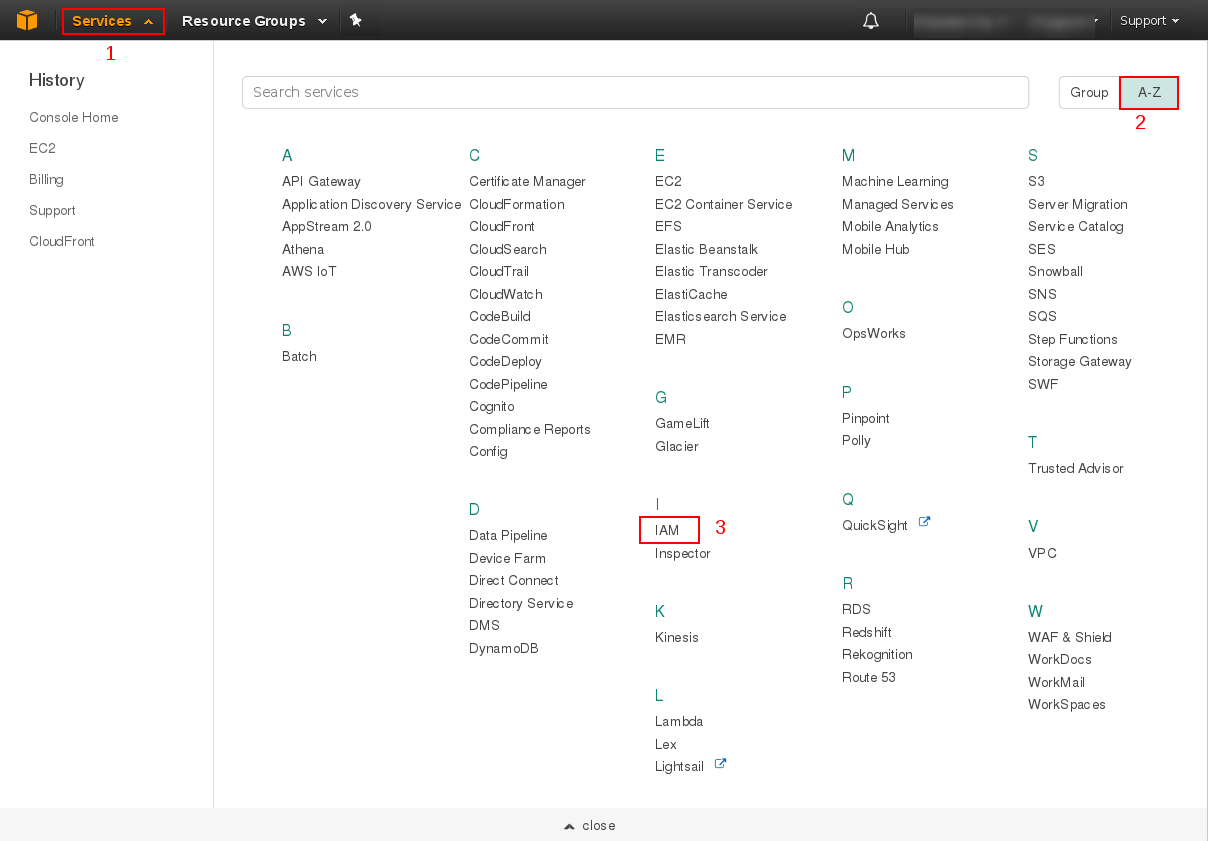The width and height of the screenshot is (1208, 841).
Task: Open the notifications bell icon
Action: (870, 21)
